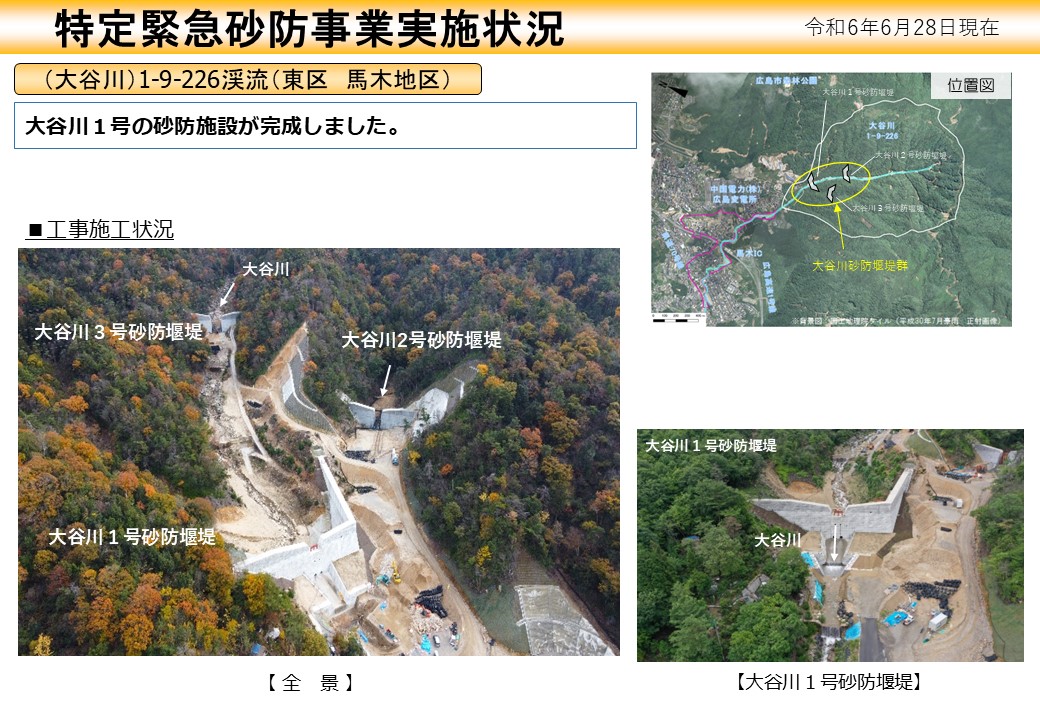Click the white arrow beside 大谷川 in the panorama photo

(x=228, y=291)
